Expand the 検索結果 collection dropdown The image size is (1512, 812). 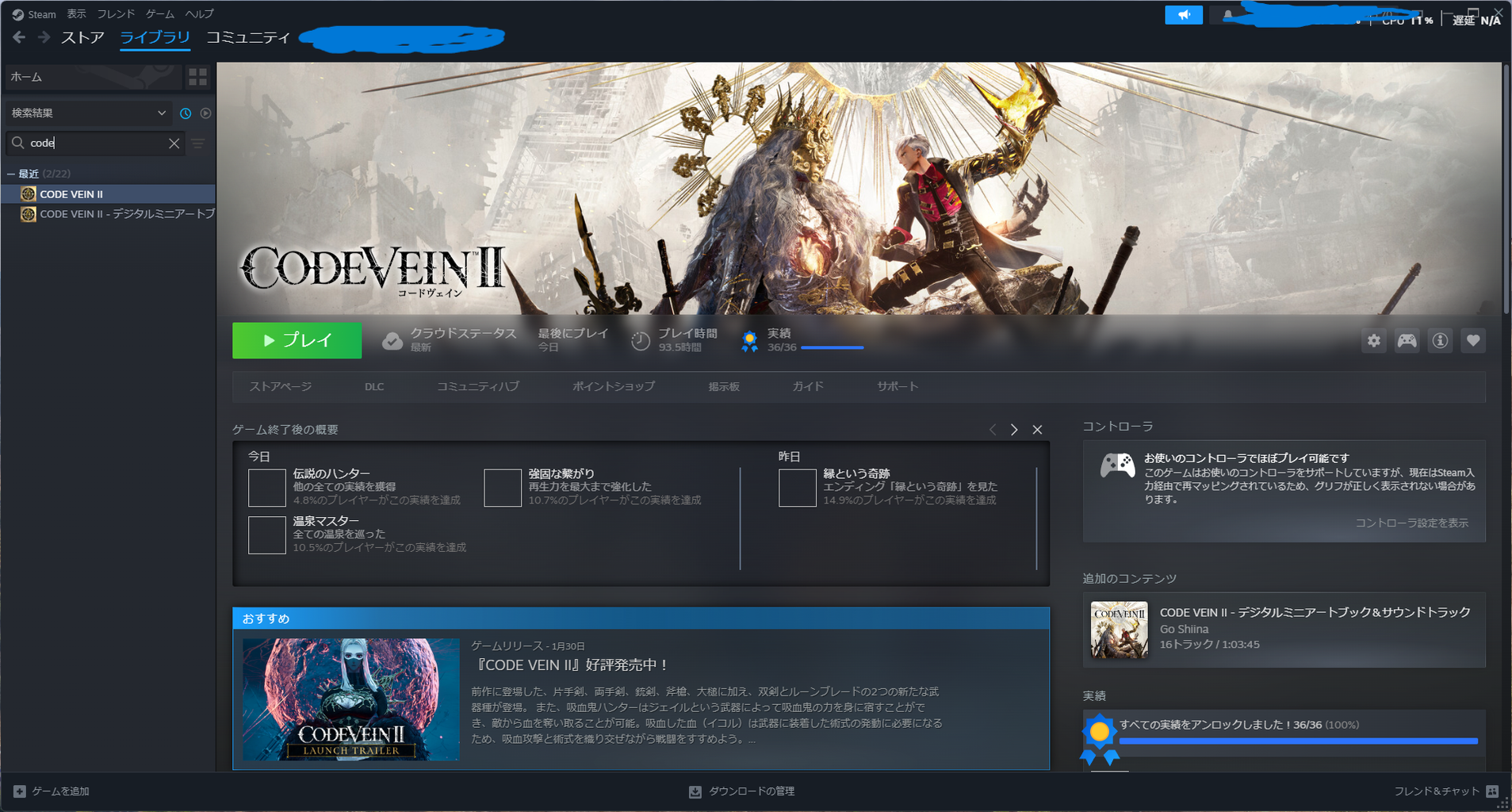tap(87, 113)
